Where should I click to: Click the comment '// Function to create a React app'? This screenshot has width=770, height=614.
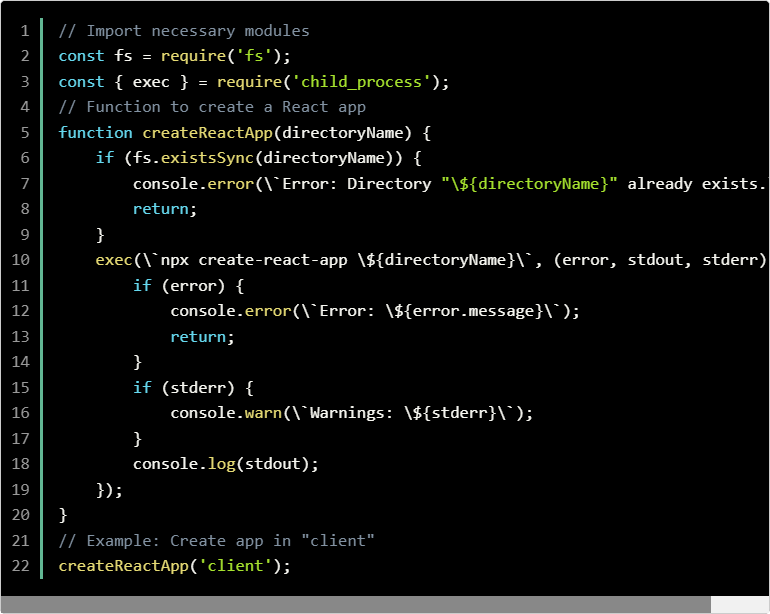tap(212, 107)
